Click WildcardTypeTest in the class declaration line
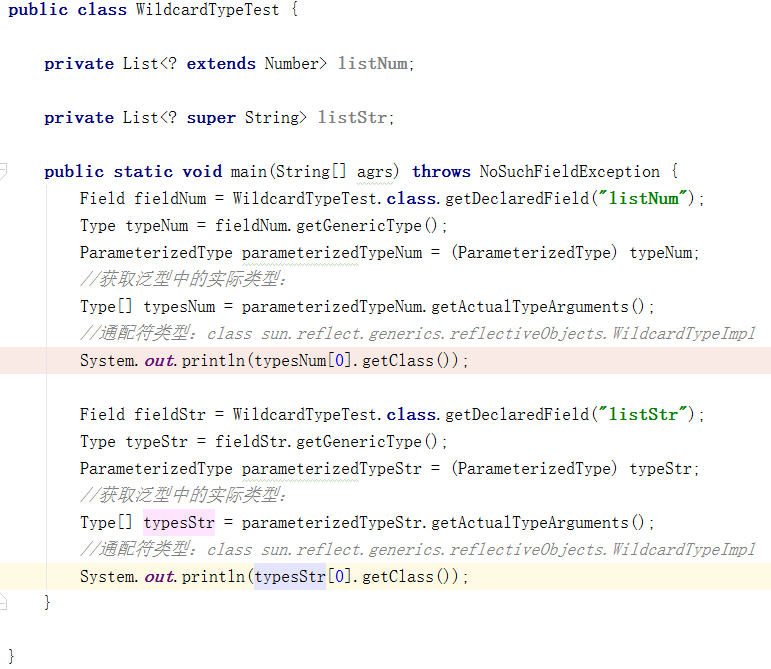771x669 pixels. [208, 10]
